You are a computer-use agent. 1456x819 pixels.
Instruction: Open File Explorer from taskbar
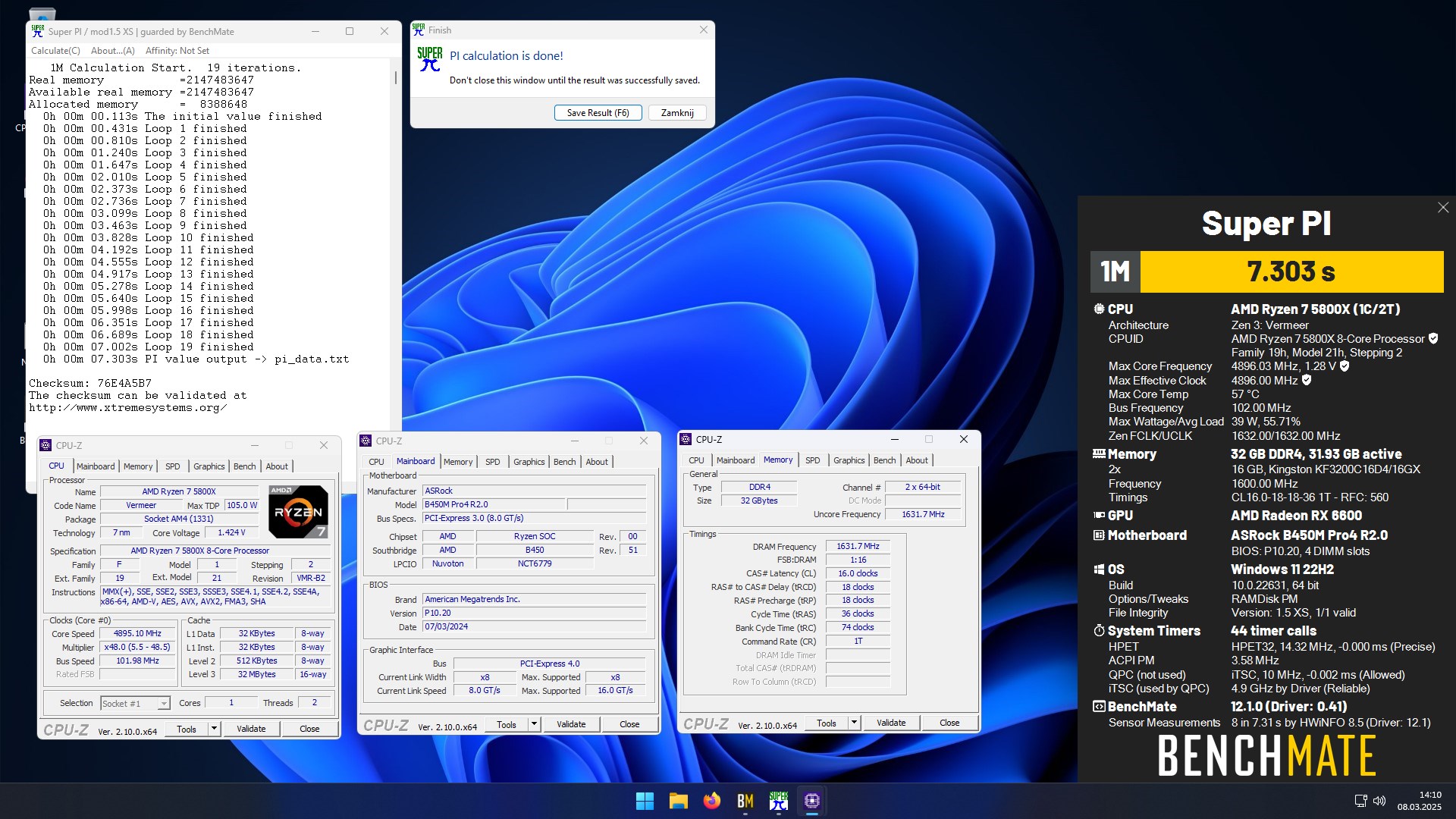click(678, 801)
